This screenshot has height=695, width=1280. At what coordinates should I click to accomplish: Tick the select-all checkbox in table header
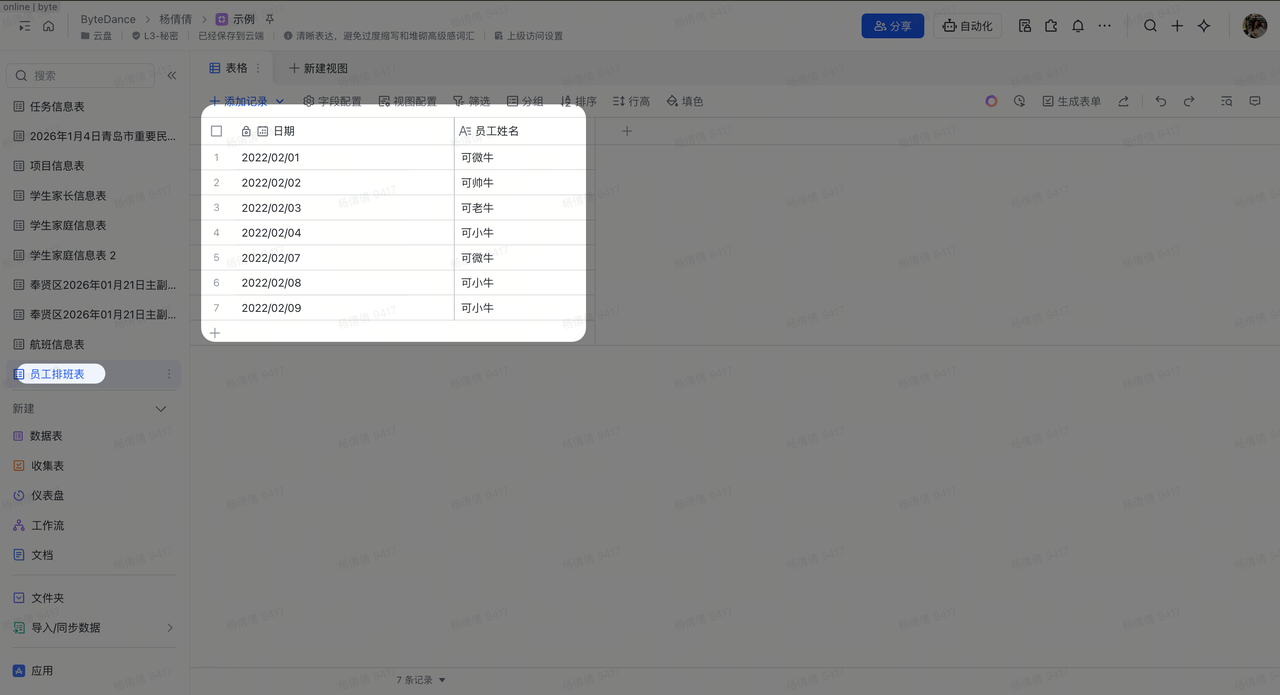click(216, 131)
